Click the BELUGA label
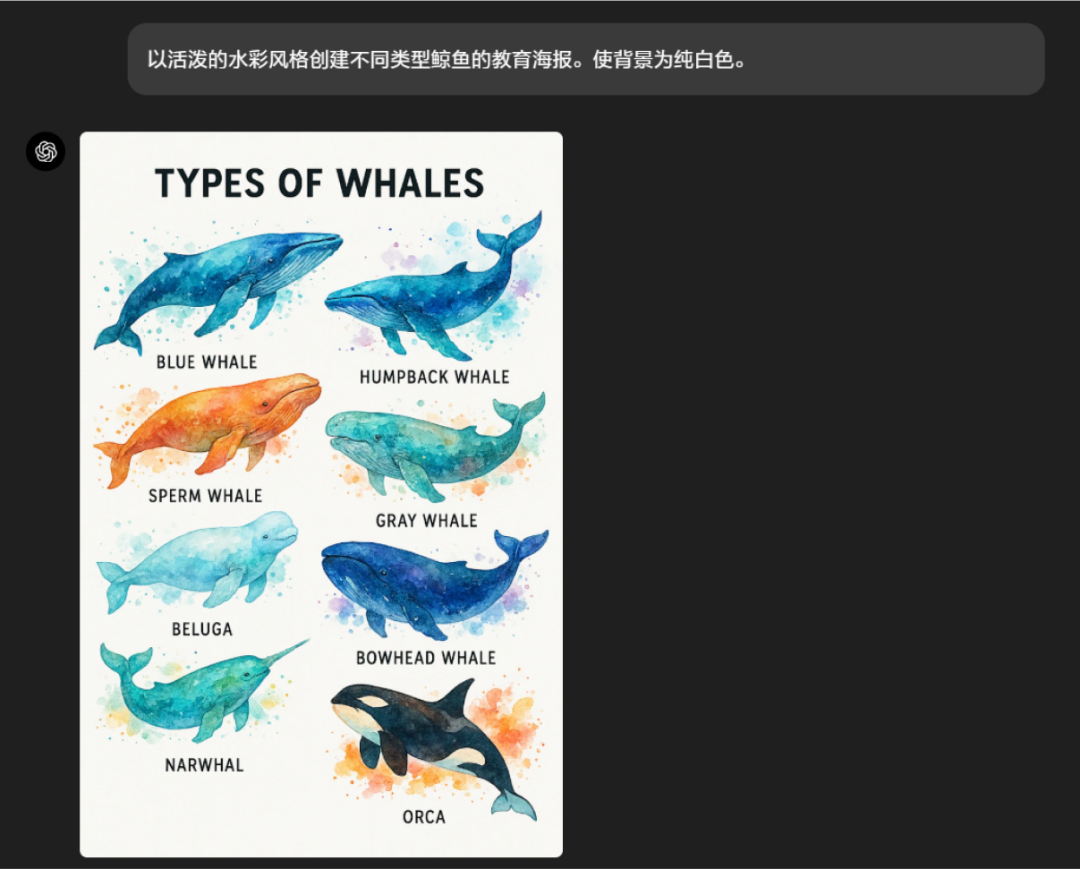The image size is (1080, 869). click(x=202, y=629)
